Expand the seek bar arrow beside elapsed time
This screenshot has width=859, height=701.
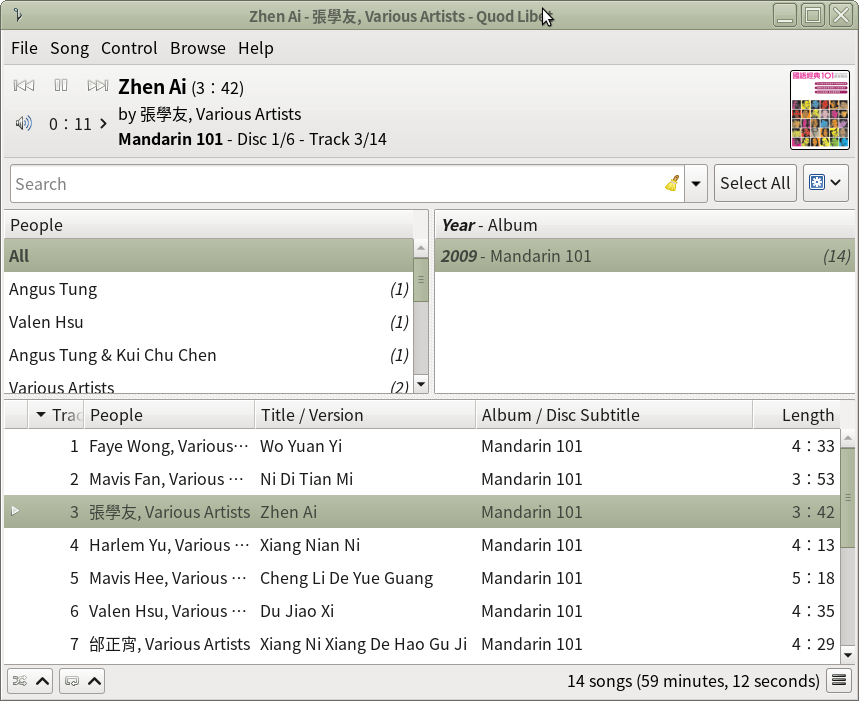point(103,125)
